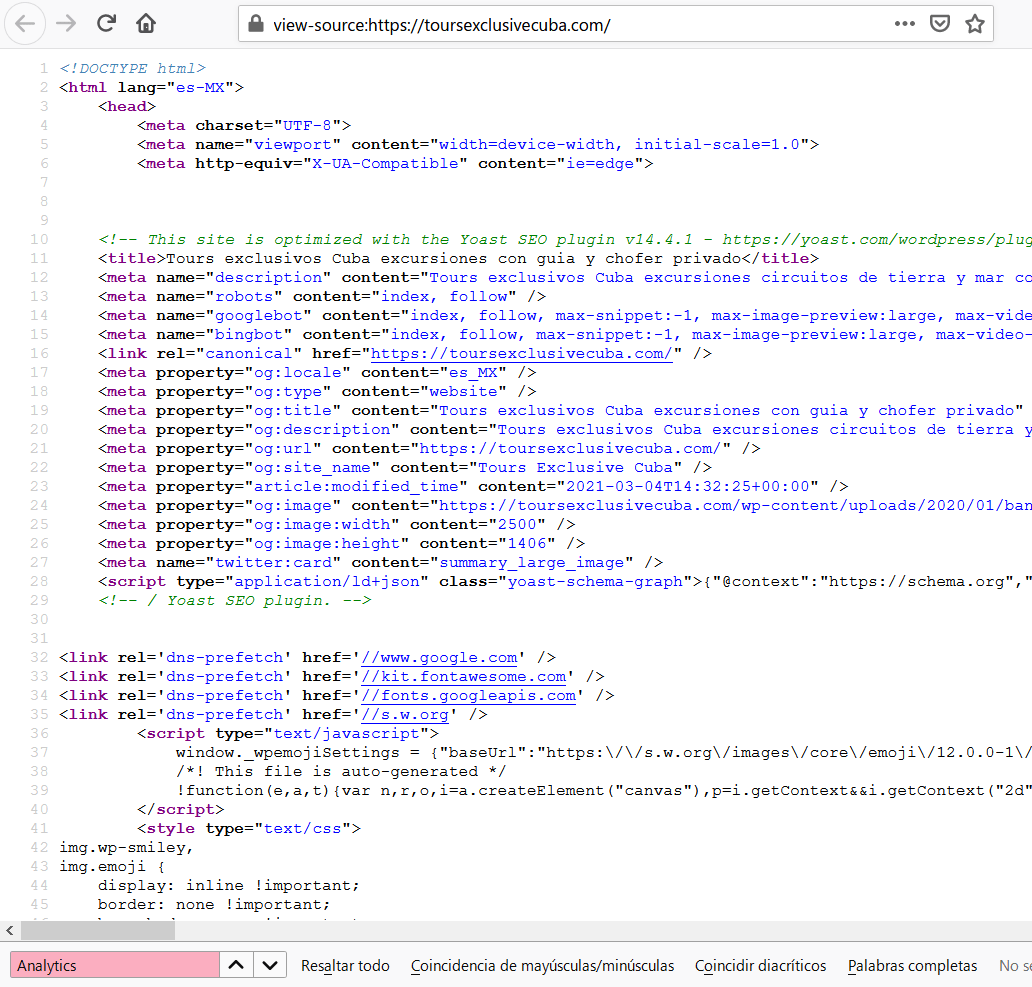Show site security info via the lock icon
1032x987 pixels.
point(255,24)
